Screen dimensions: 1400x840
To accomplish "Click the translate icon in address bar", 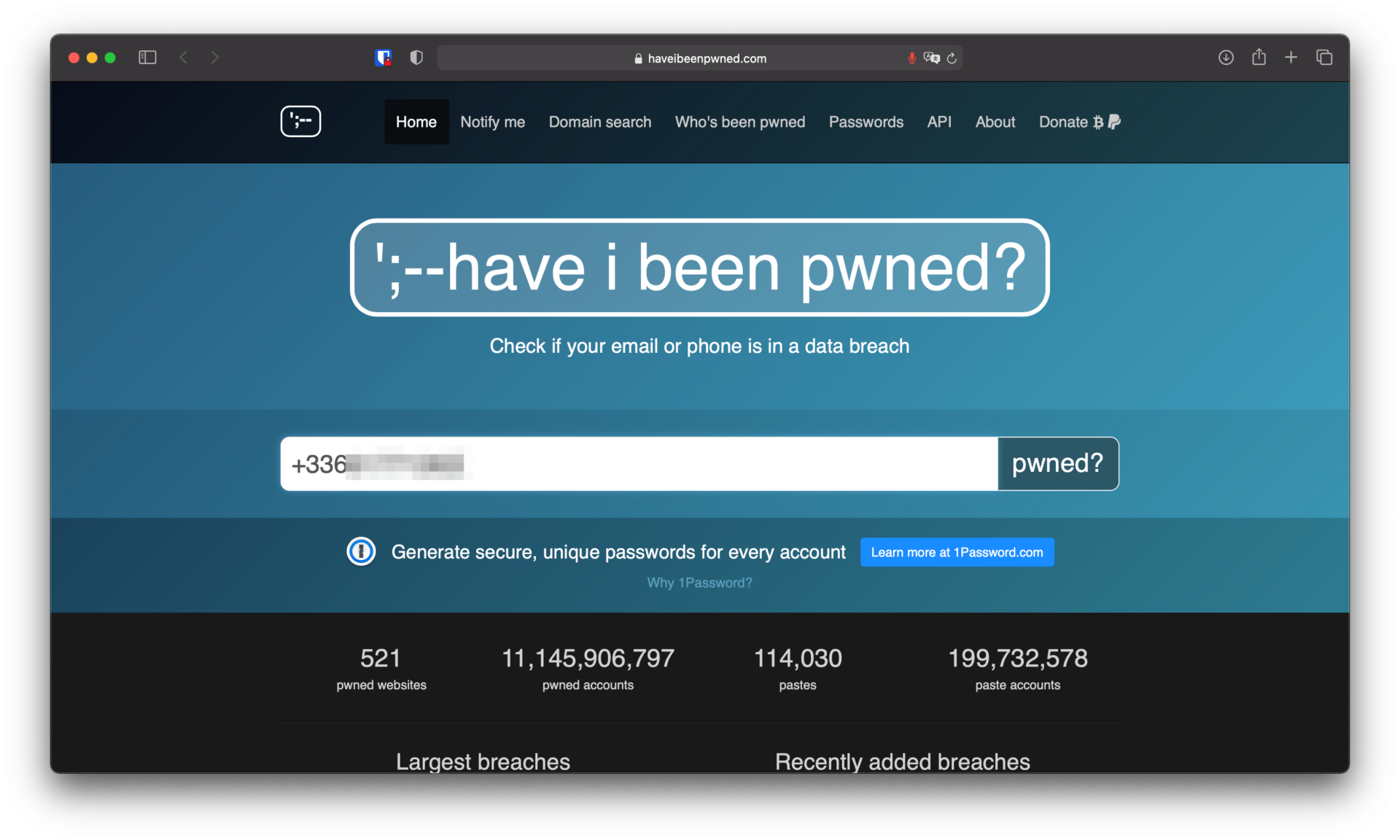I will pos(931,58).
